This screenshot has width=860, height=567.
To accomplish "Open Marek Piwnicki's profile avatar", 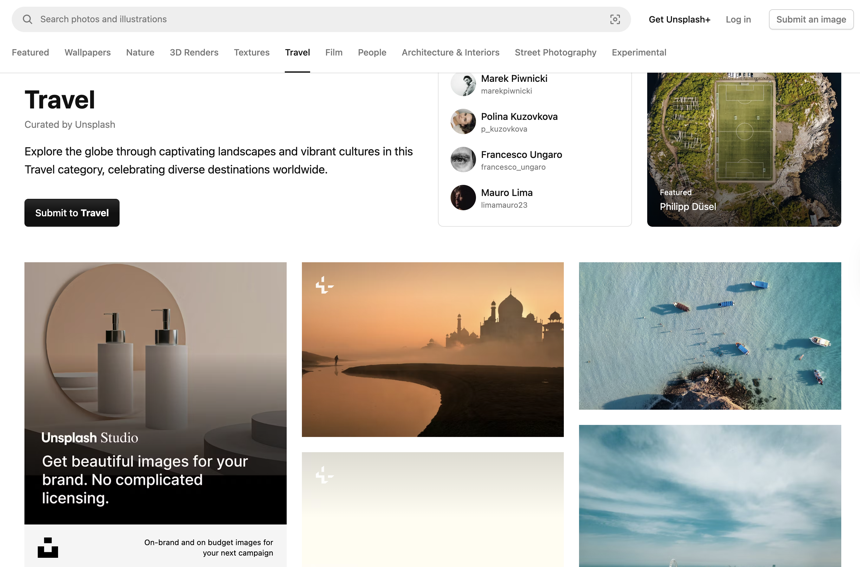I will (463, 84).
